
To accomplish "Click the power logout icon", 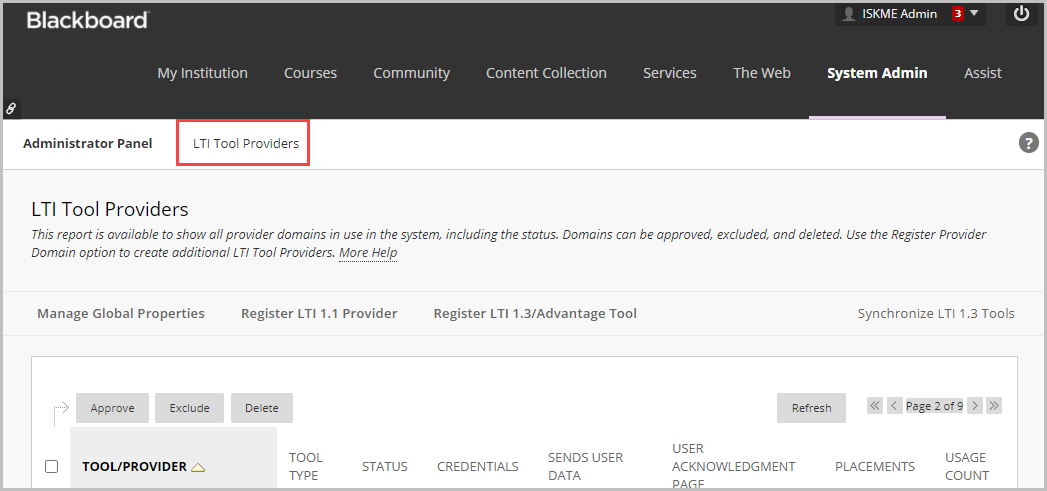I will pos(1022,13).
